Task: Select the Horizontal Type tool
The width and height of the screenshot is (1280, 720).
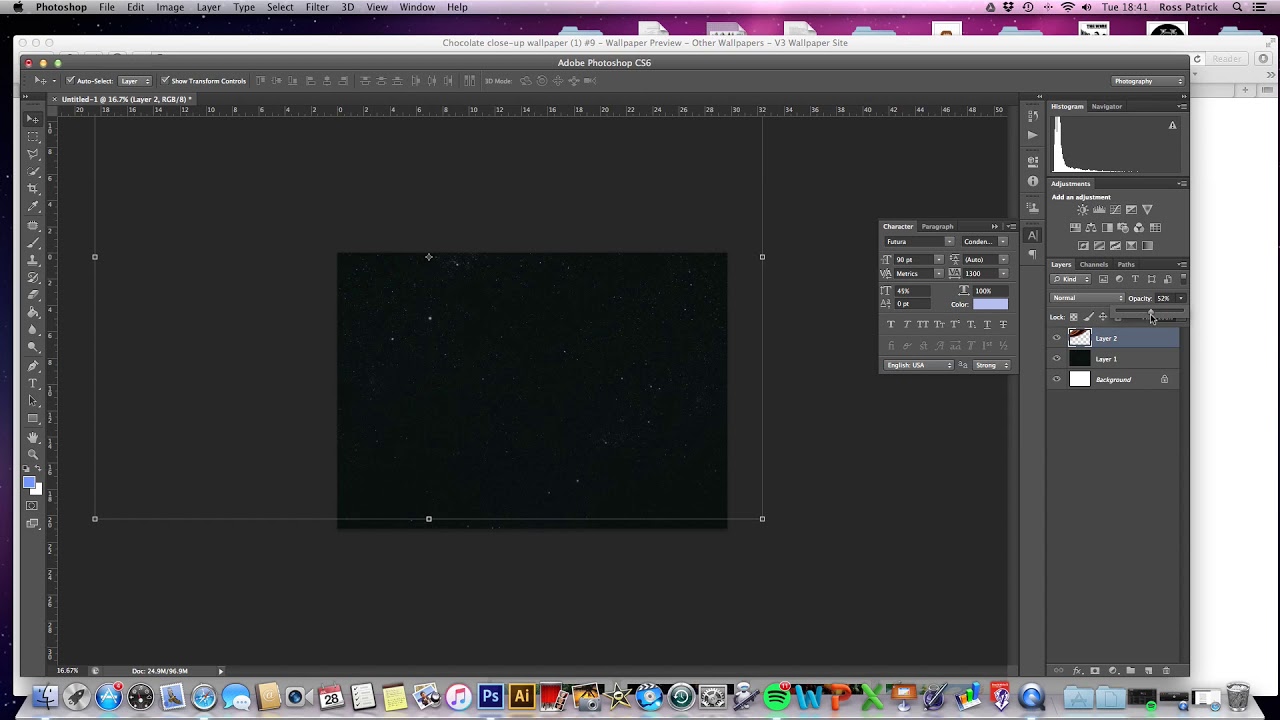Action: [x=33, y=383]
